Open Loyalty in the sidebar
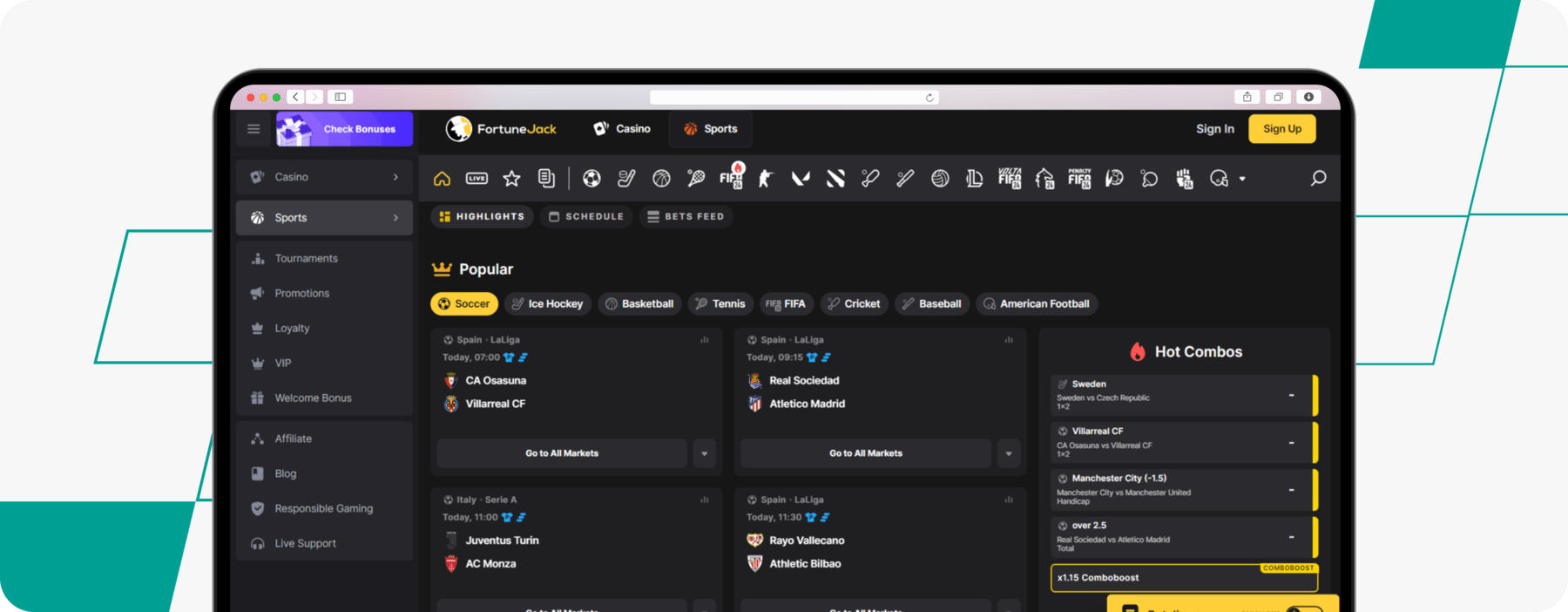1568x612 pixels. tap(324, 329)
